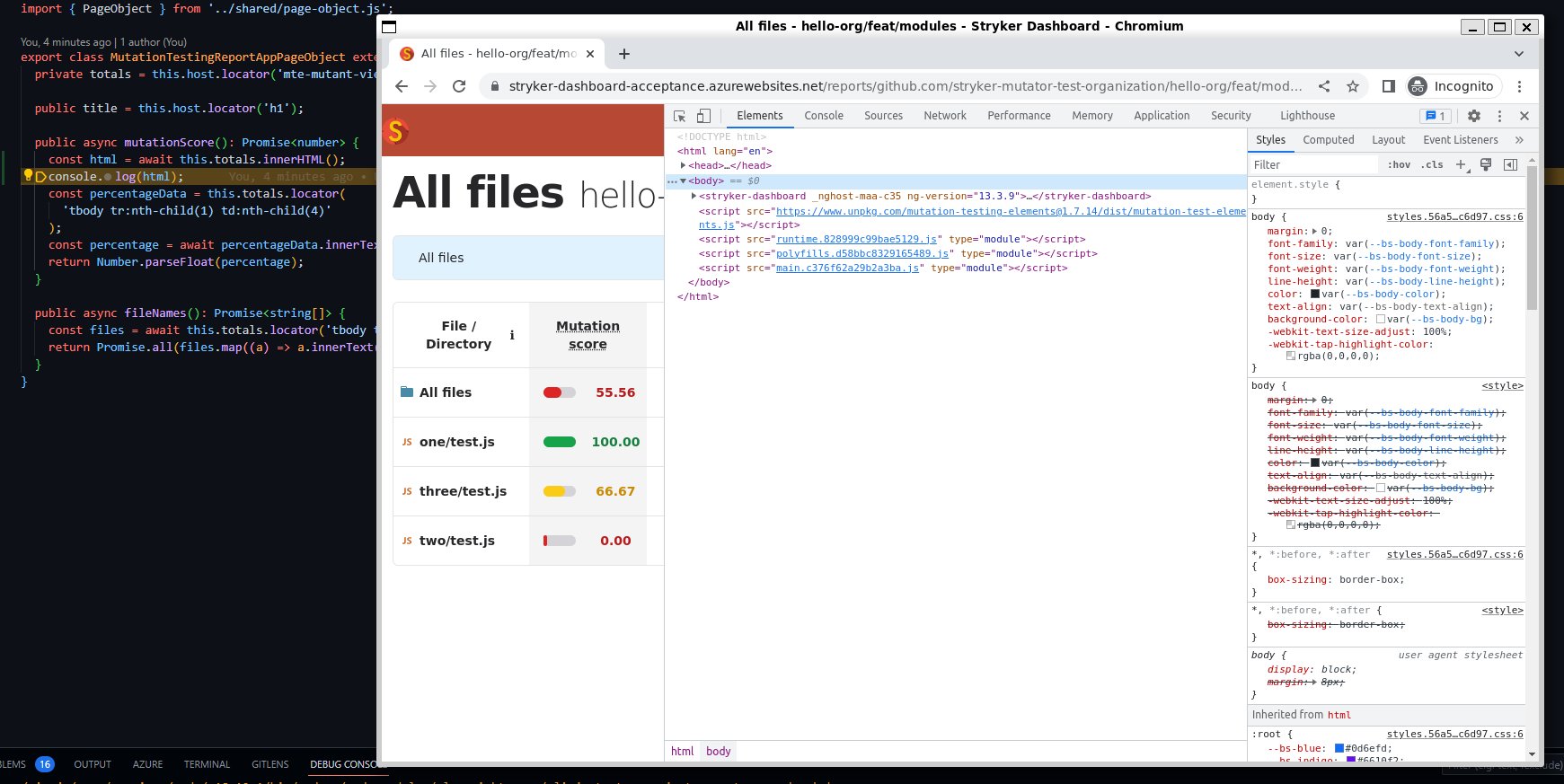The width and height of the screenshot is (1564, 784).
Task: Open the DevTools three-dot customize menu
Action: 1499,116
